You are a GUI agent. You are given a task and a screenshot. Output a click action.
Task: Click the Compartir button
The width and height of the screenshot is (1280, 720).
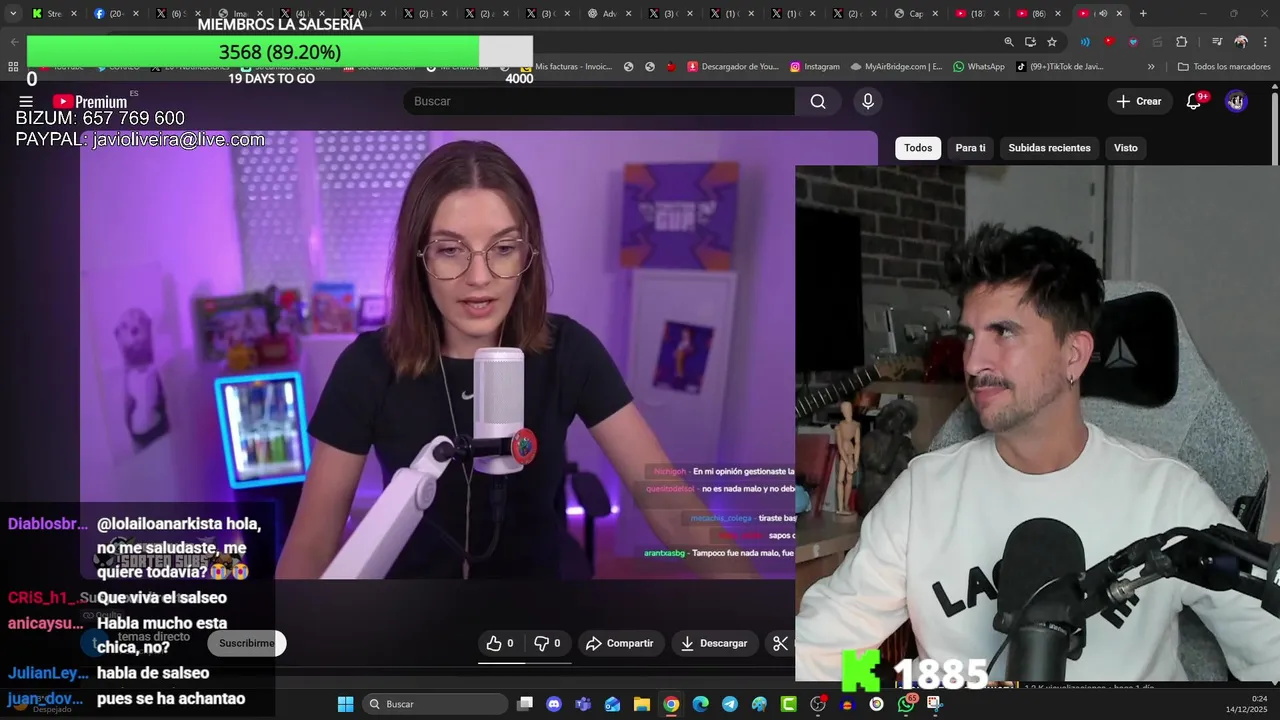tap(619, 643)
